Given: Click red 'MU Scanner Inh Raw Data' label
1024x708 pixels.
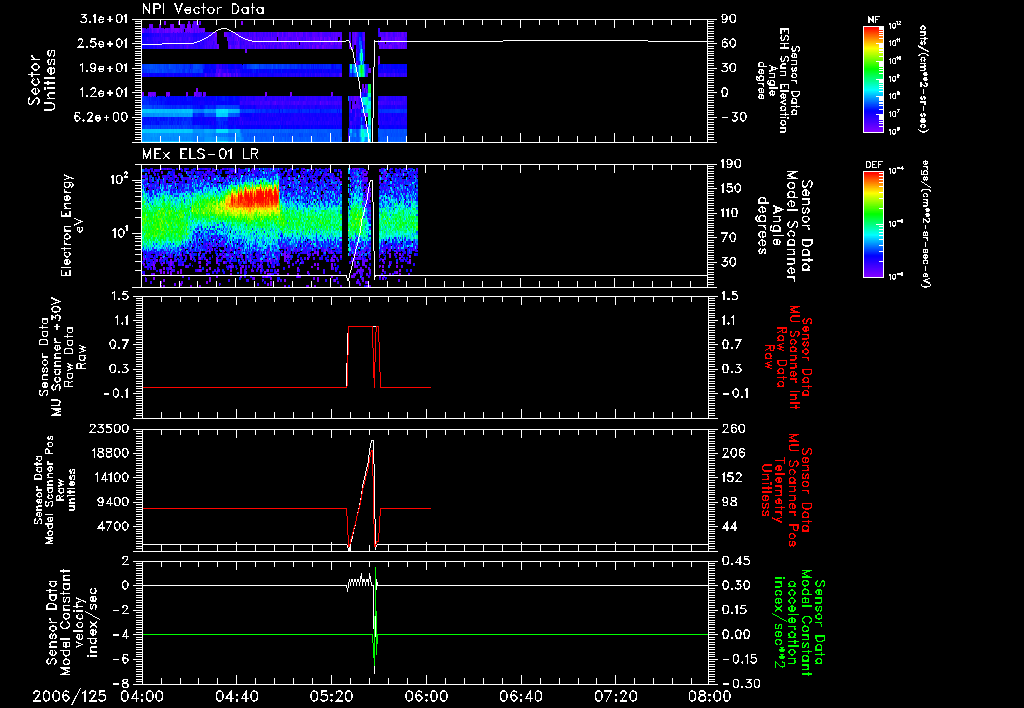Looking at the screenshot, I should click(x=788, y=357).
